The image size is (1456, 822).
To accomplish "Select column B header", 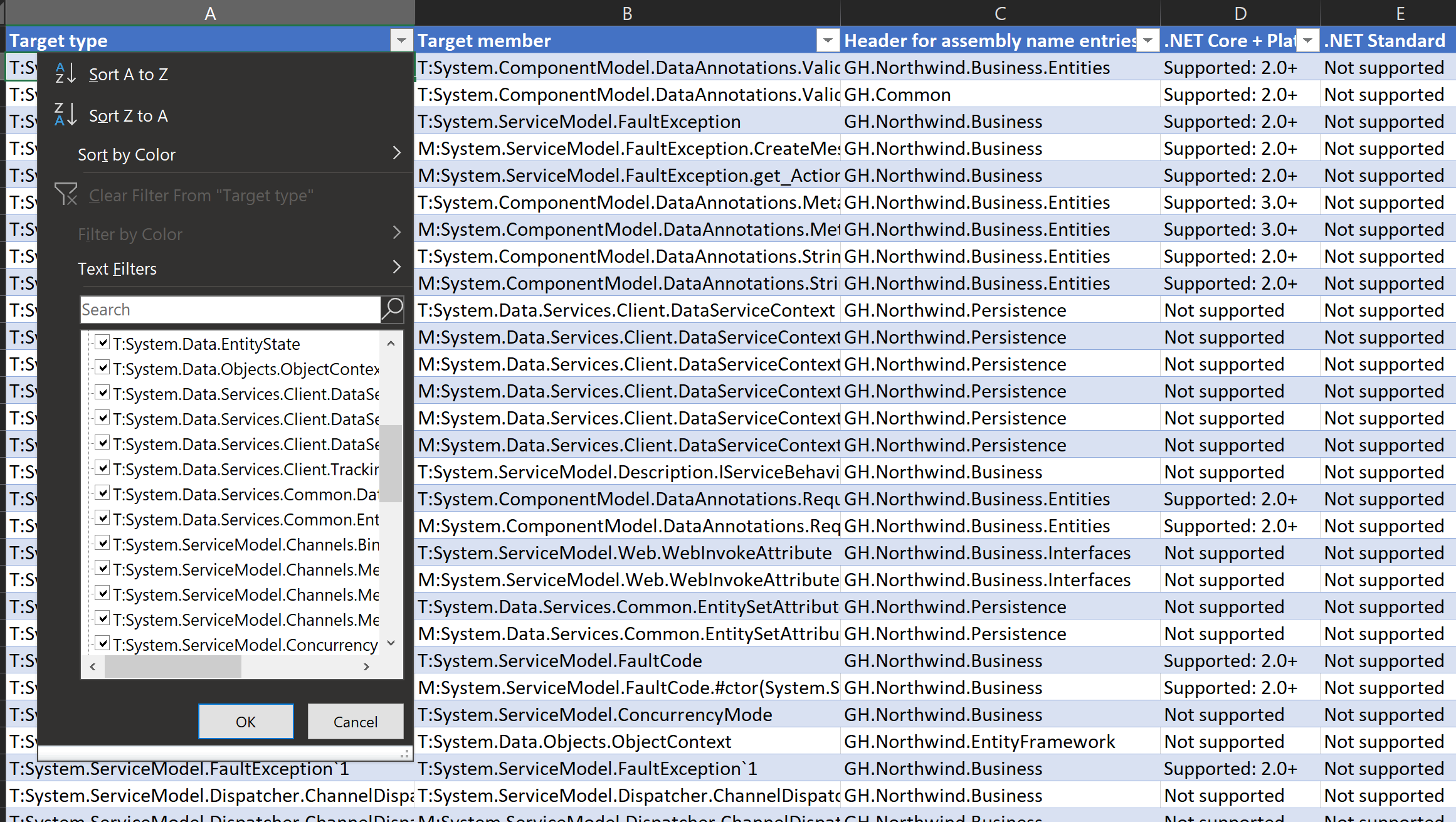I will tap(627, 13).
